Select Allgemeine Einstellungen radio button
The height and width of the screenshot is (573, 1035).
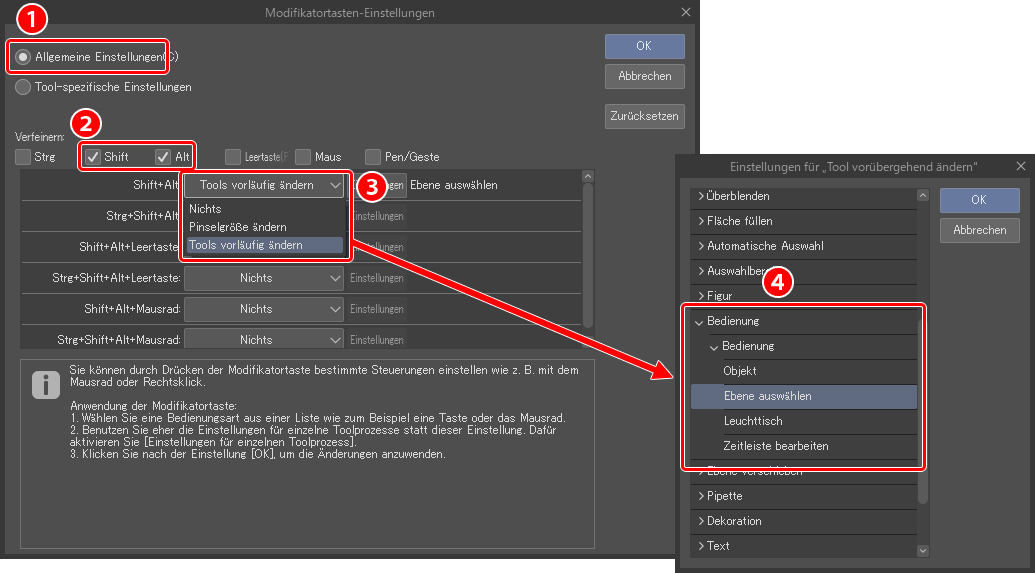[x=23, y=58]
